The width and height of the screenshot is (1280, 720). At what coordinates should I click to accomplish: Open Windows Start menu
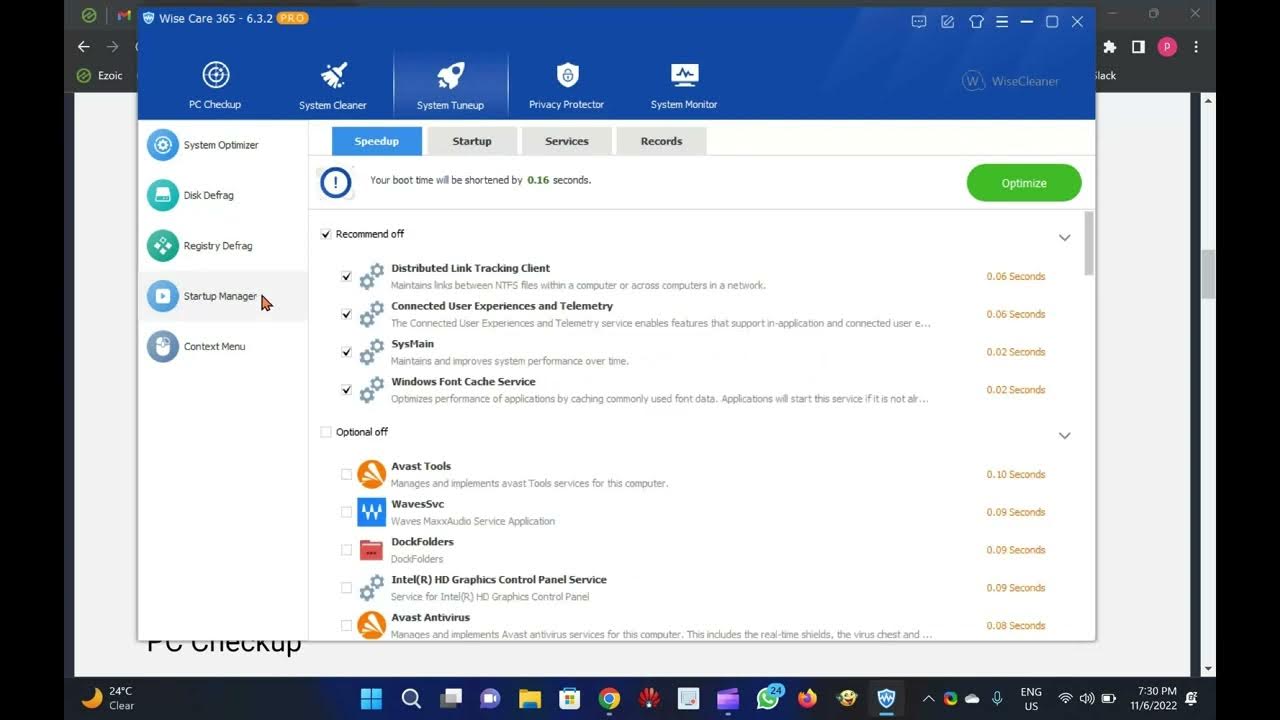[371, 698]
